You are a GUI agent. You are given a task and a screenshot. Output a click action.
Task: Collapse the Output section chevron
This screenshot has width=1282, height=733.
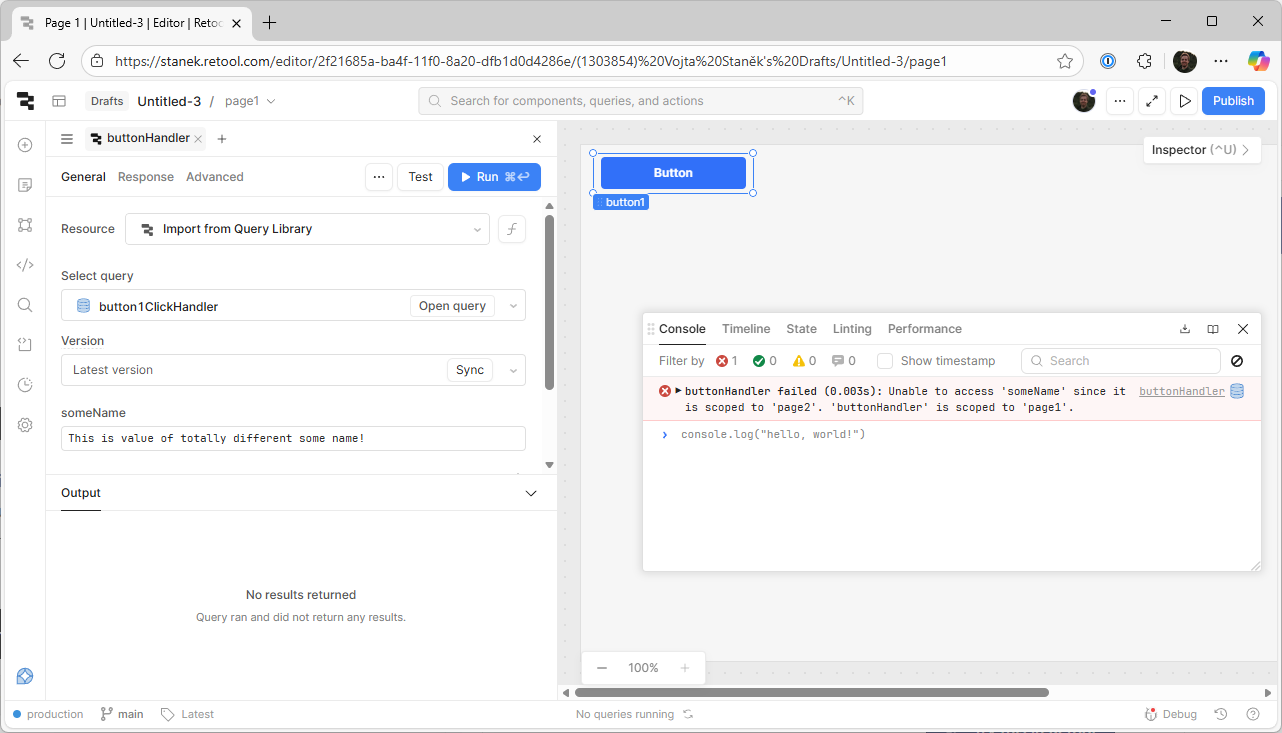tap(531, 493)
